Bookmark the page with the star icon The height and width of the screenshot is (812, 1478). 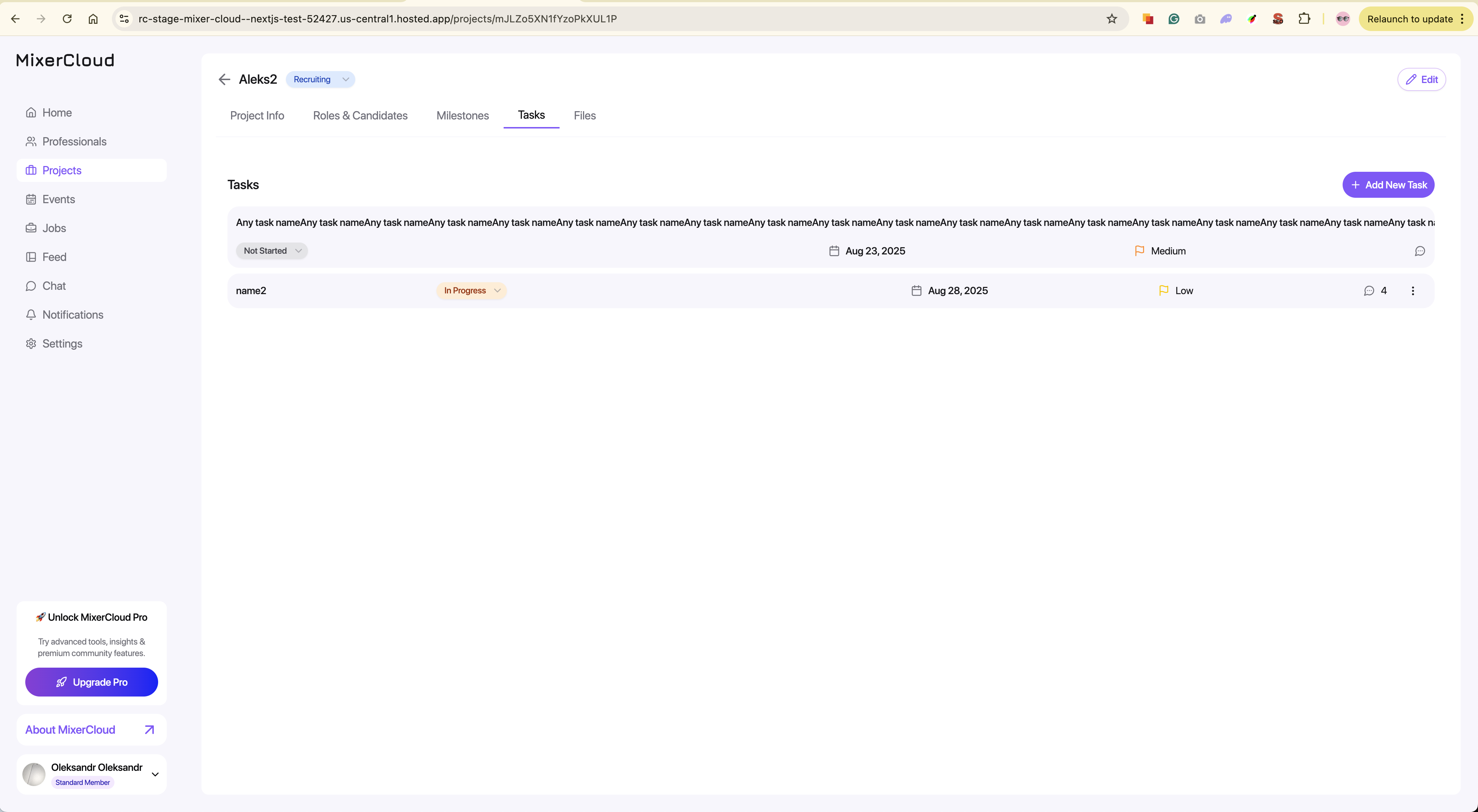(1112, 19)
